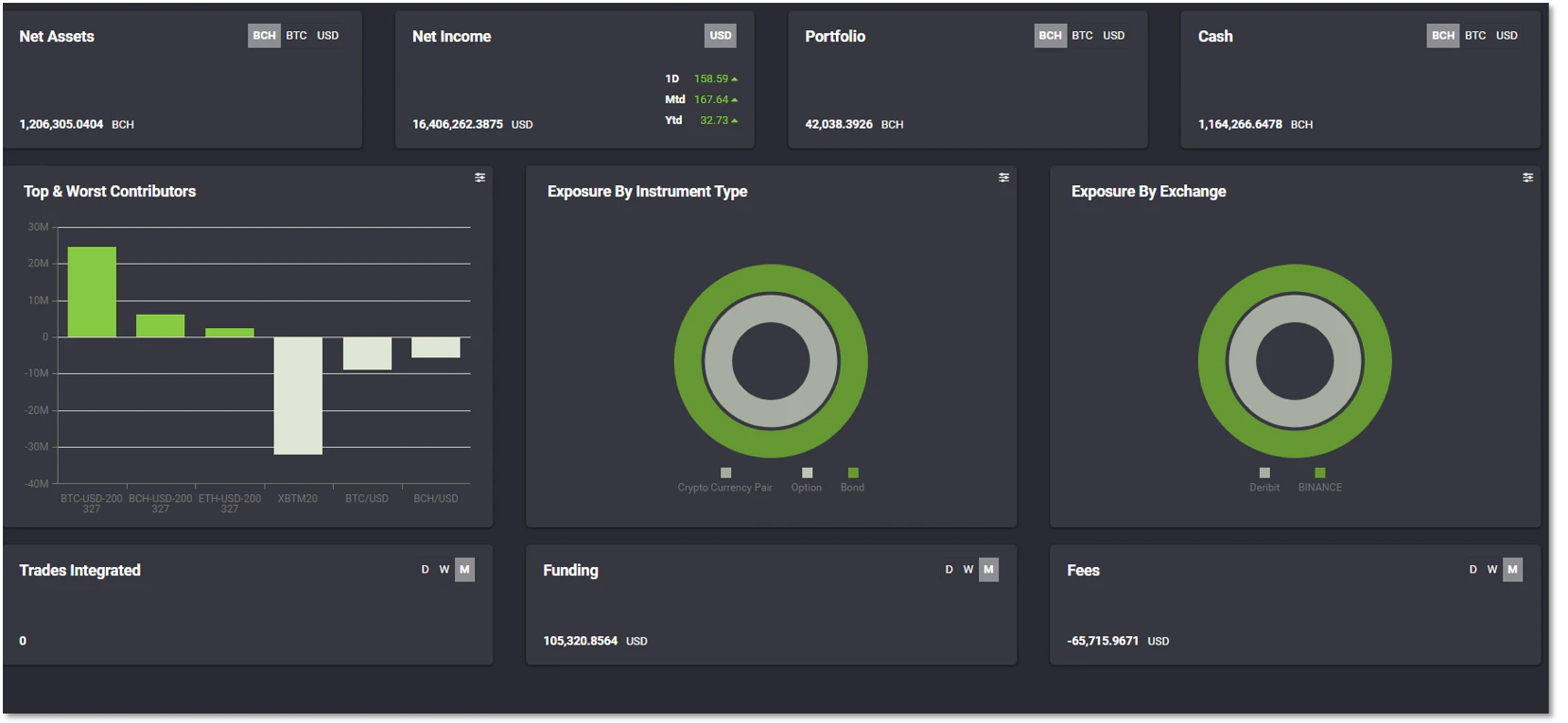Switch Portfolio card to BTC

[1083, 36]
